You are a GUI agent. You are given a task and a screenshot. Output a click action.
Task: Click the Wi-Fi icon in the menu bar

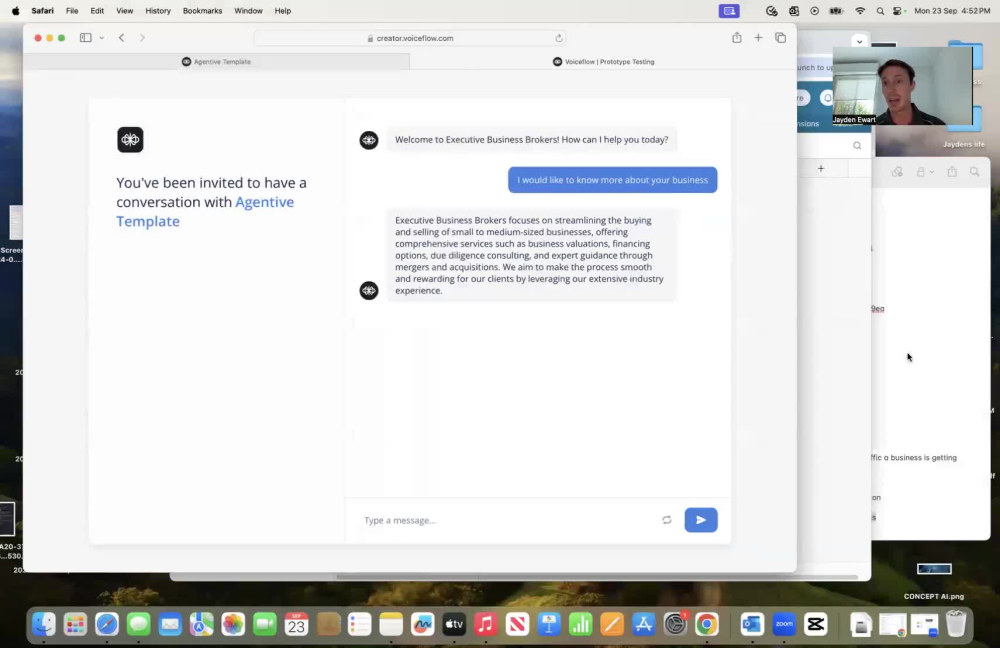coord(860,11)
